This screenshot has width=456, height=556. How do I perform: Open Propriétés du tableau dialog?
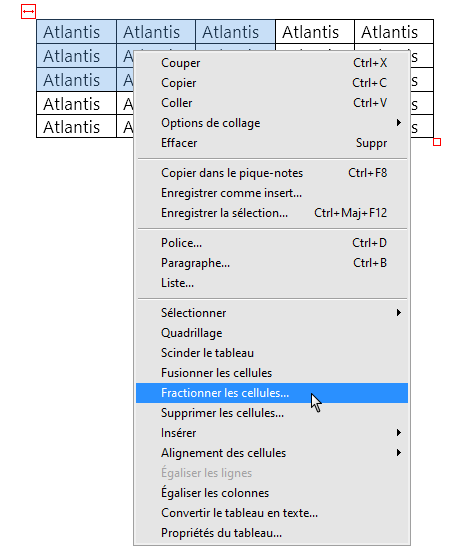(x=272, y=533)
